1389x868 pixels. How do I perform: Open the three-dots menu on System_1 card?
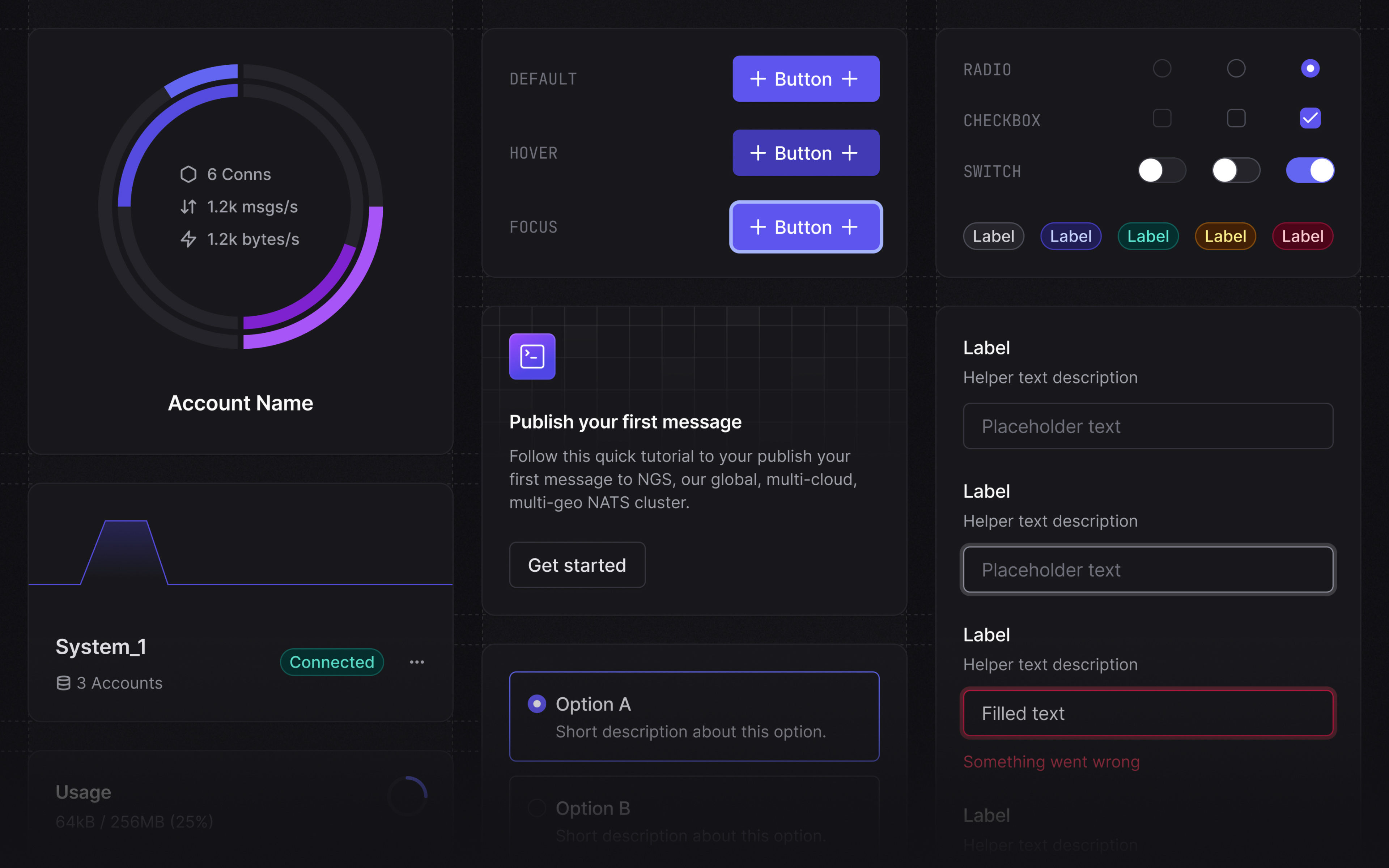[417, 662]
